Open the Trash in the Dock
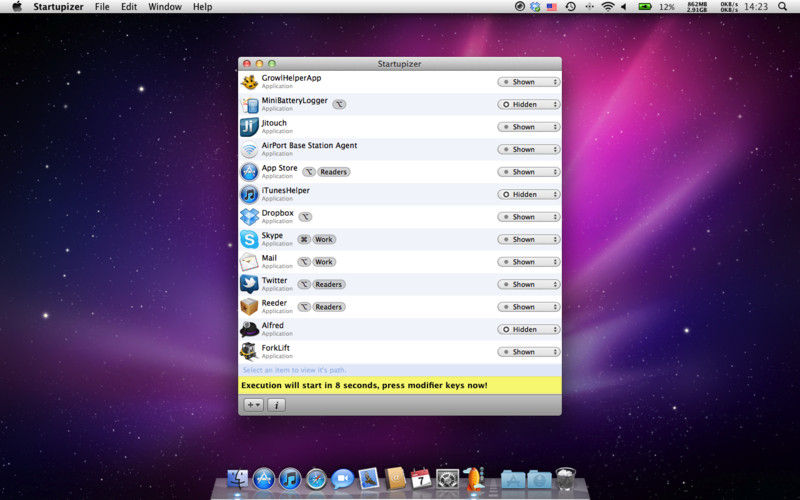Image resolution: width=800 pixels, height=500 pixels. (565, 479)
